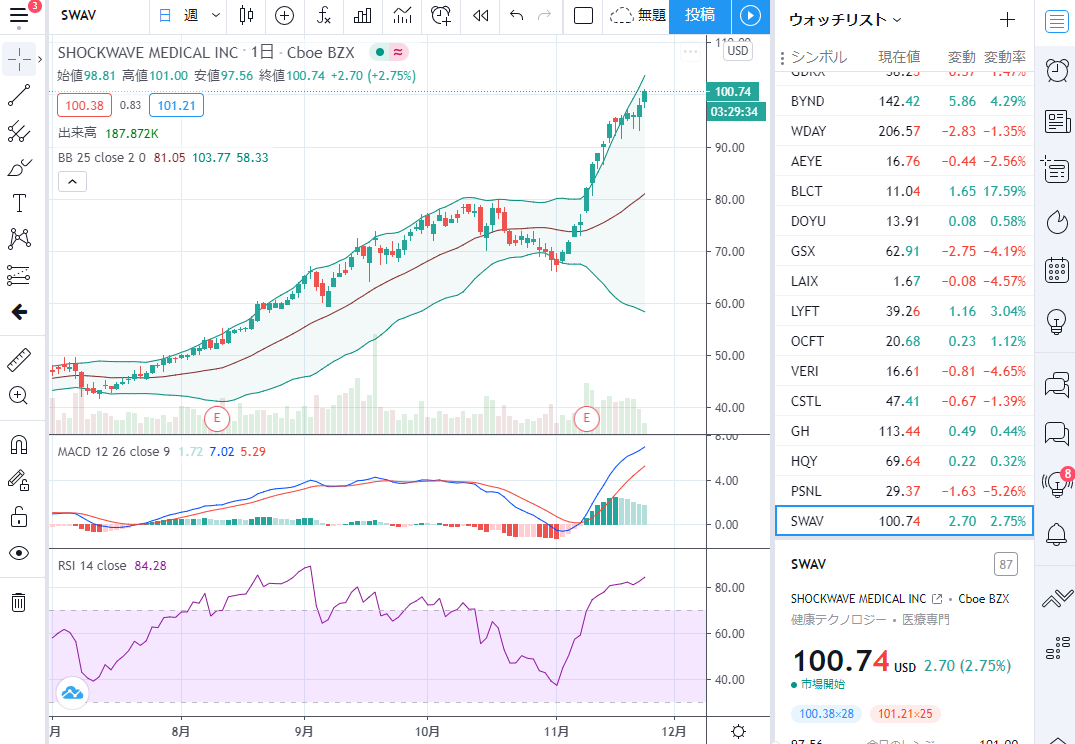Viewport: 1075px width, 744px height.
Task: Activate the zoom in tool
Action: click(19, 396)
